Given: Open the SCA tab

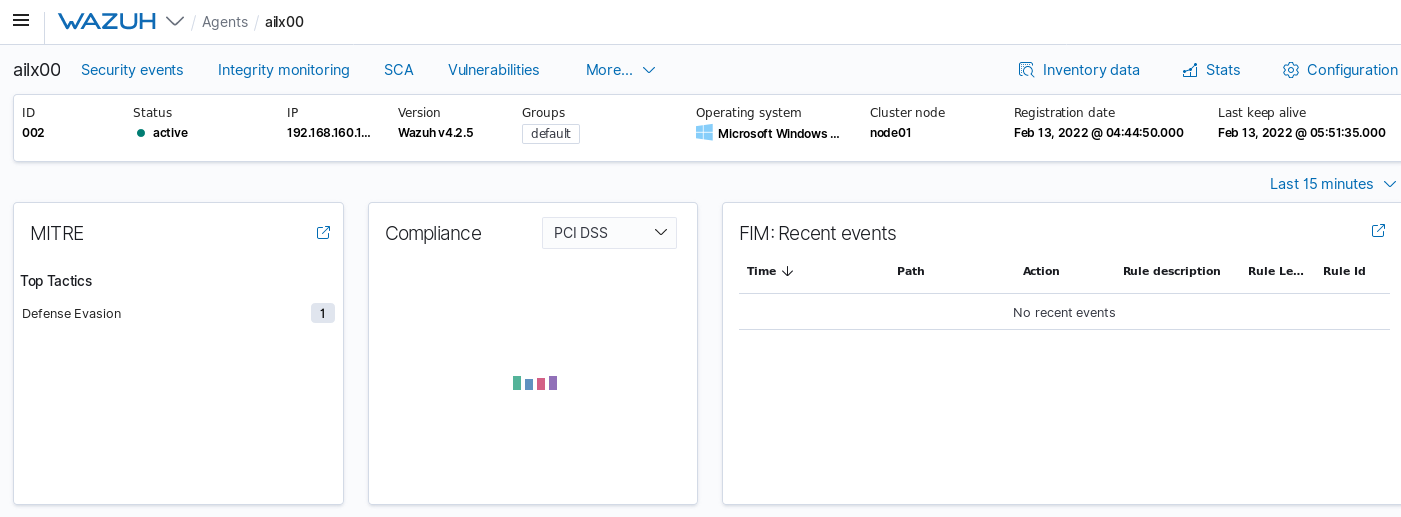Looking at the screenshot, I should tap(399, 70).
